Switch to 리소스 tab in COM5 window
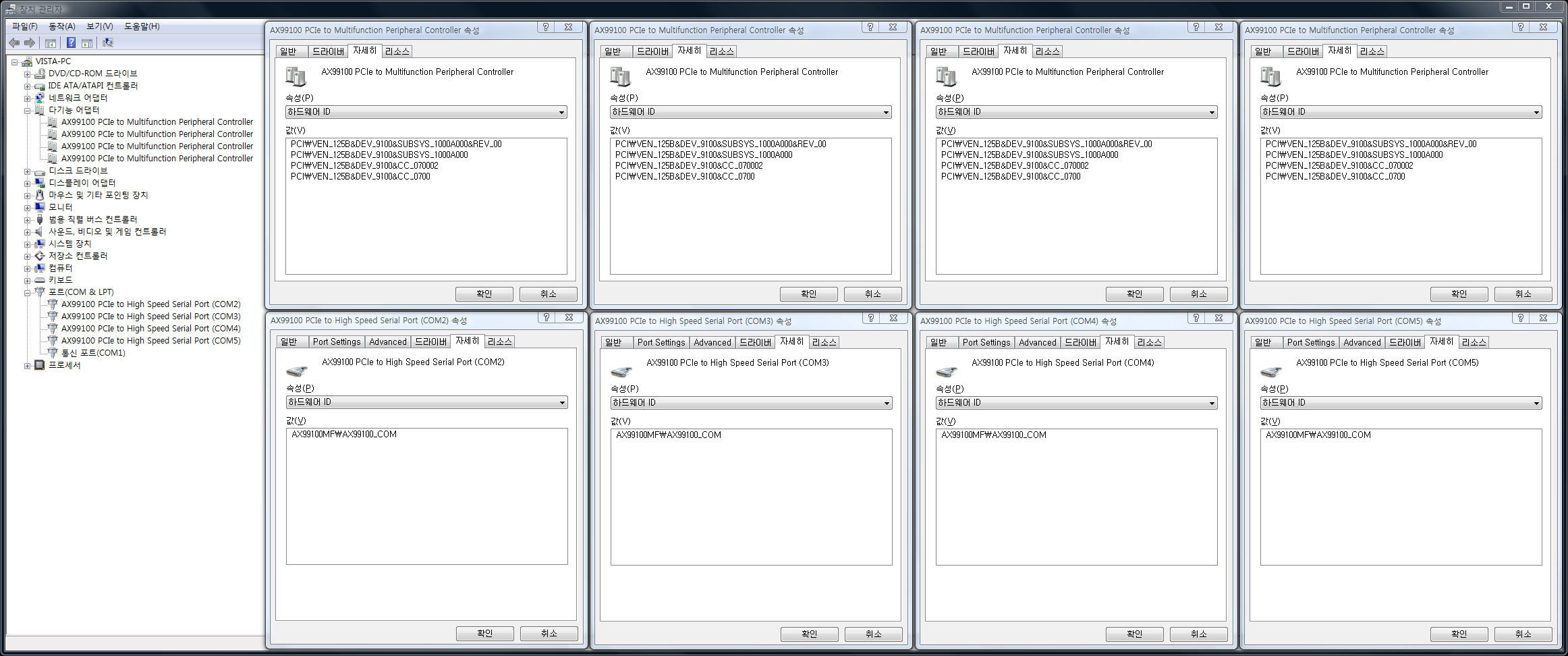This screenshot has width=1568, height=656. 1474,343
